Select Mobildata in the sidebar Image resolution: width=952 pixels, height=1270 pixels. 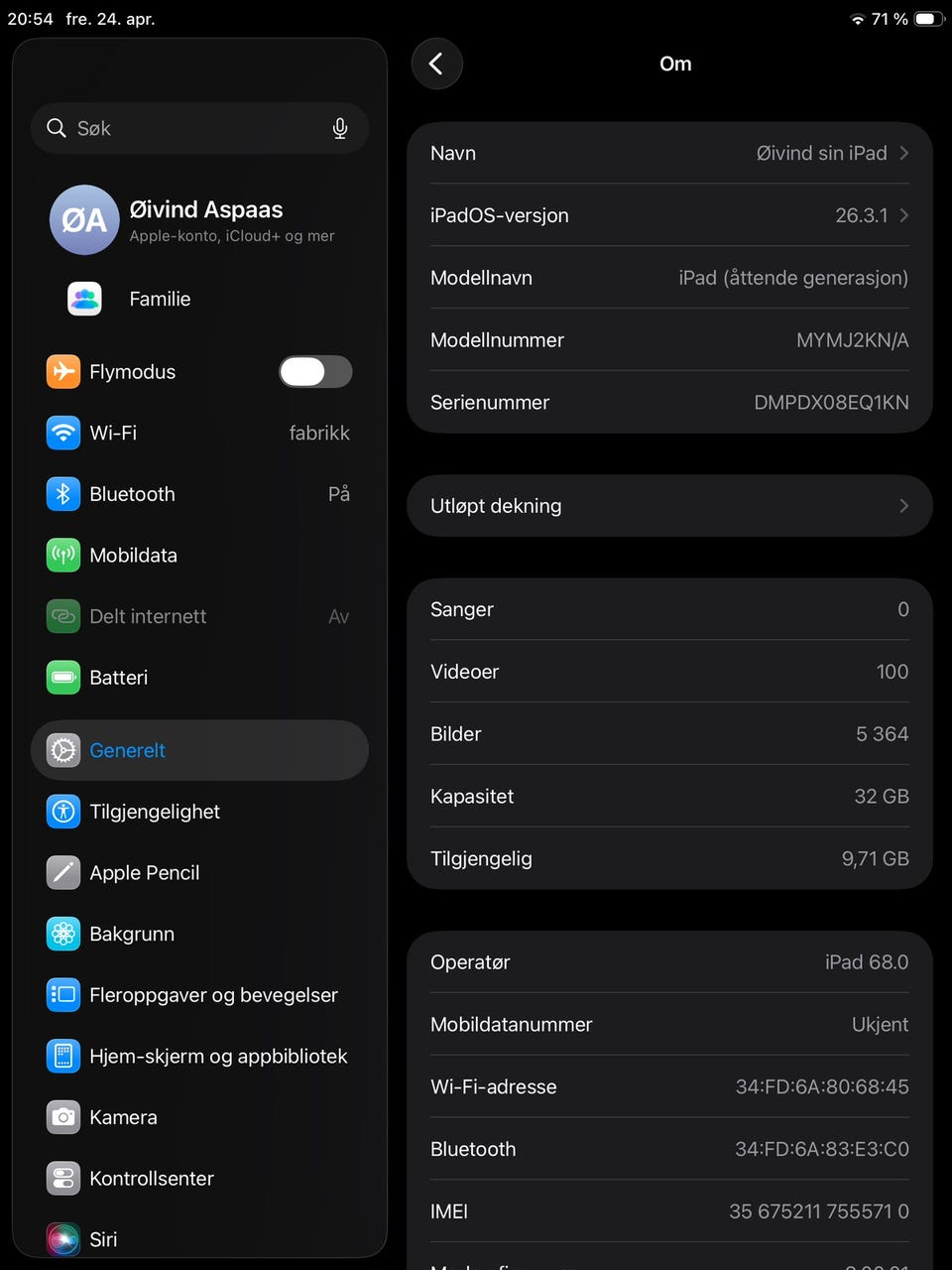[x=199, y=555]
